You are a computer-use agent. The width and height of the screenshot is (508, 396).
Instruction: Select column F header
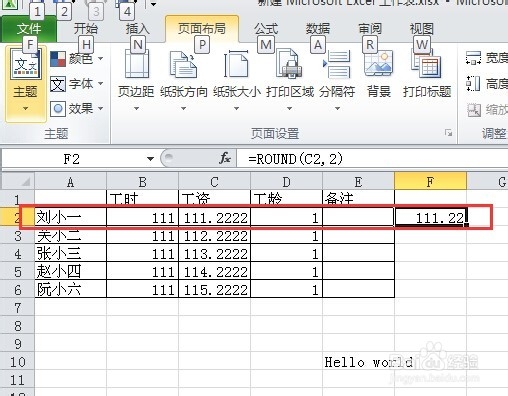coord(430,182)
